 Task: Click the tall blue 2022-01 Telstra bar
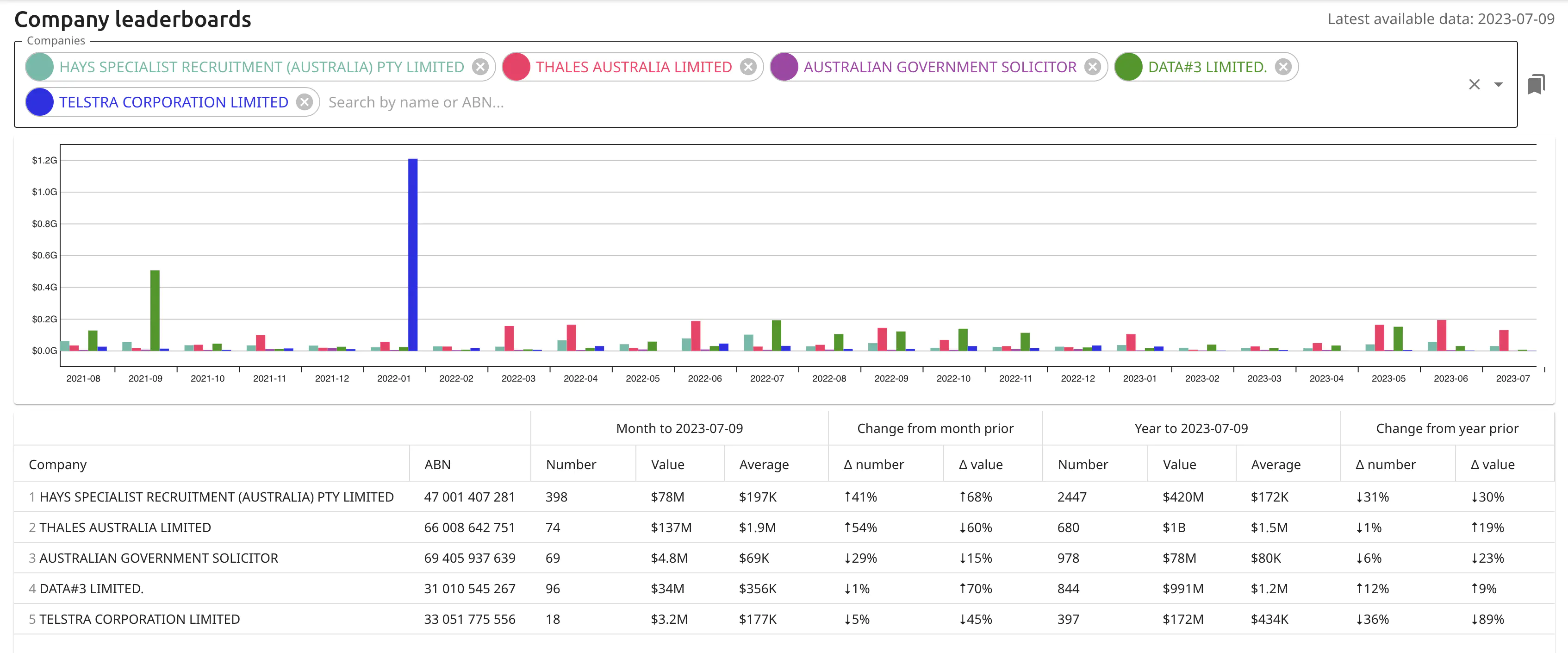coord(413,256)
